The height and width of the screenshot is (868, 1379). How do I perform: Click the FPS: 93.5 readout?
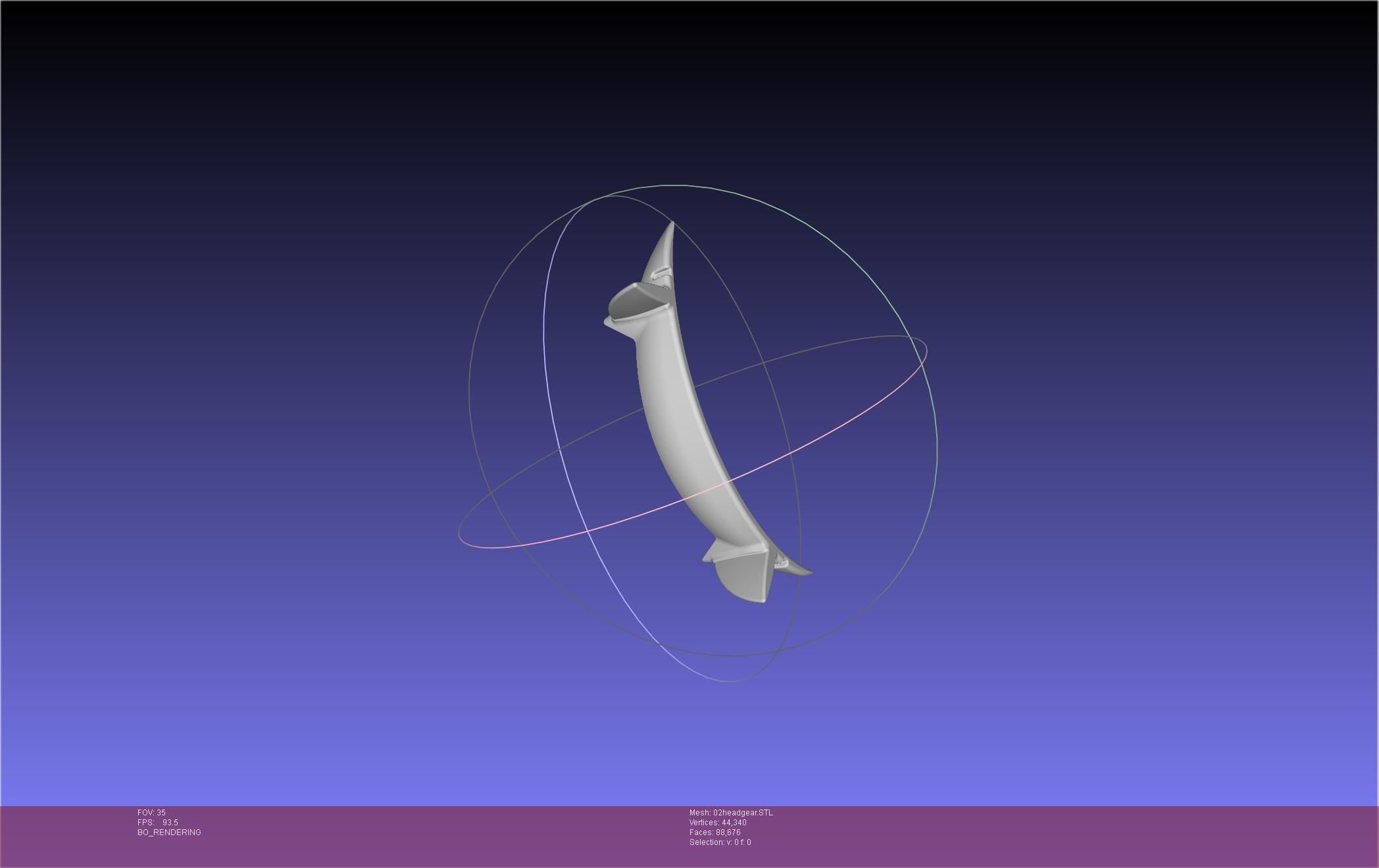(x=158, y=823)
